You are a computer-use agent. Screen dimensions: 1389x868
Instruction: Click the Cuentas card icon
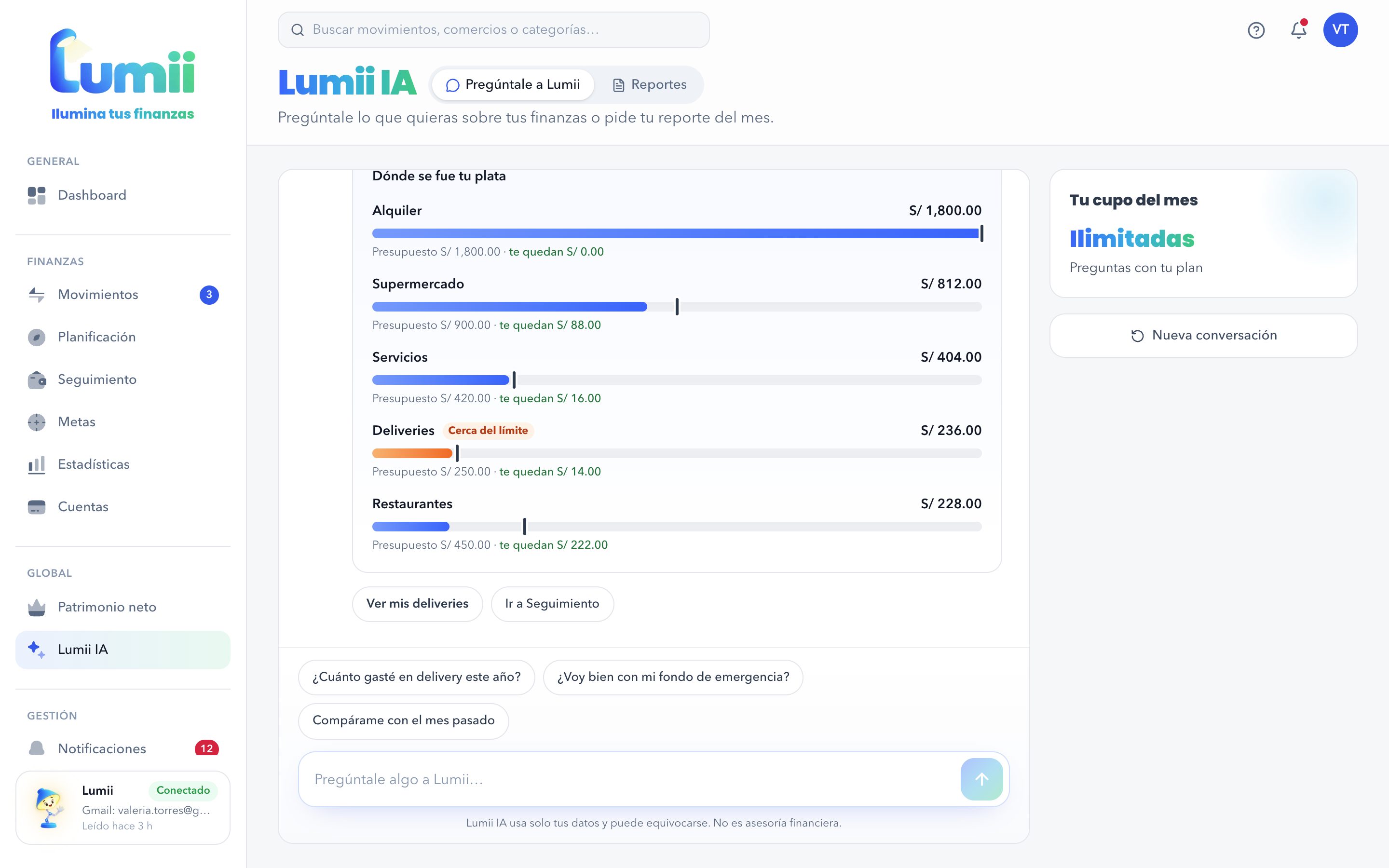point(37,507)
